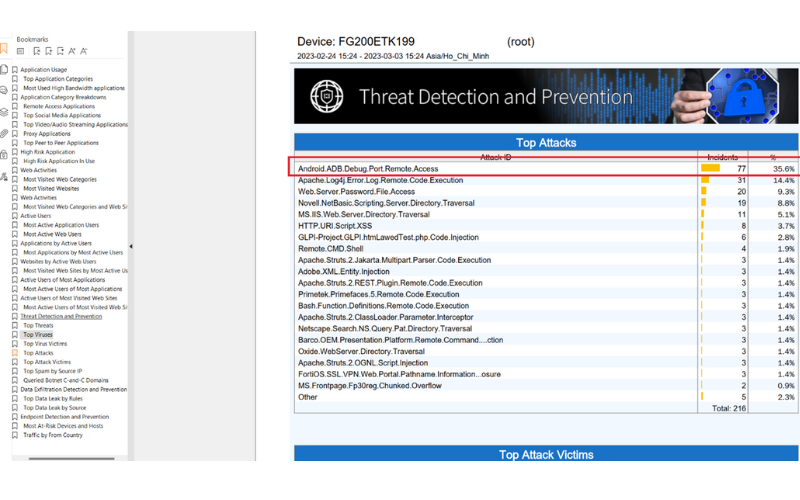
Task: Go to the Top Attack Victims bookmark
Action: tap(47, 362)
